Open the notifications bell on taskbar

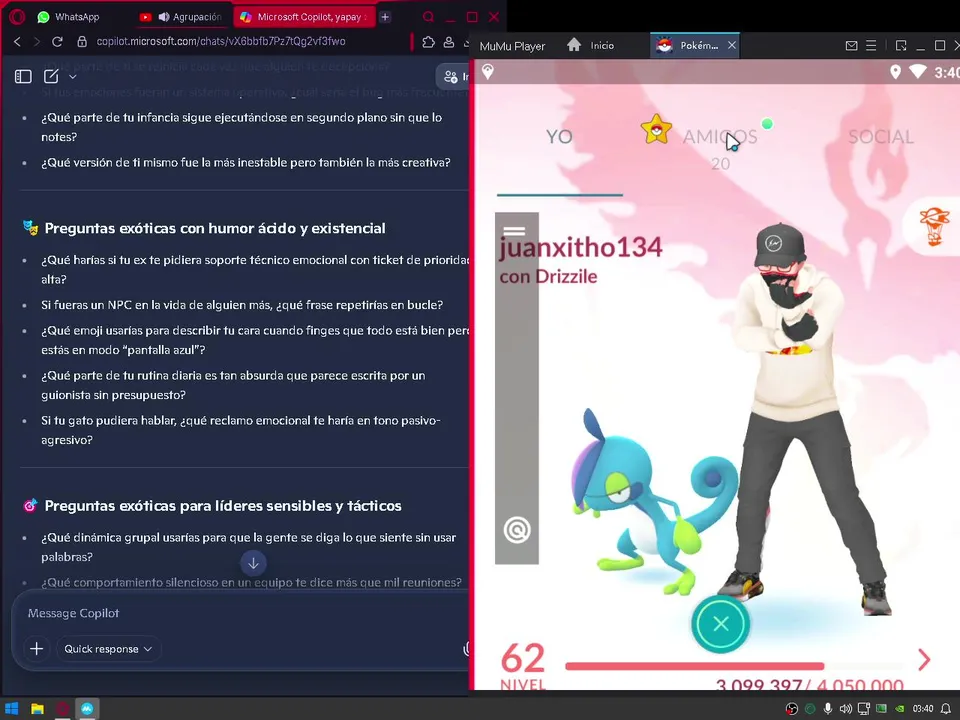pos(946,709)
